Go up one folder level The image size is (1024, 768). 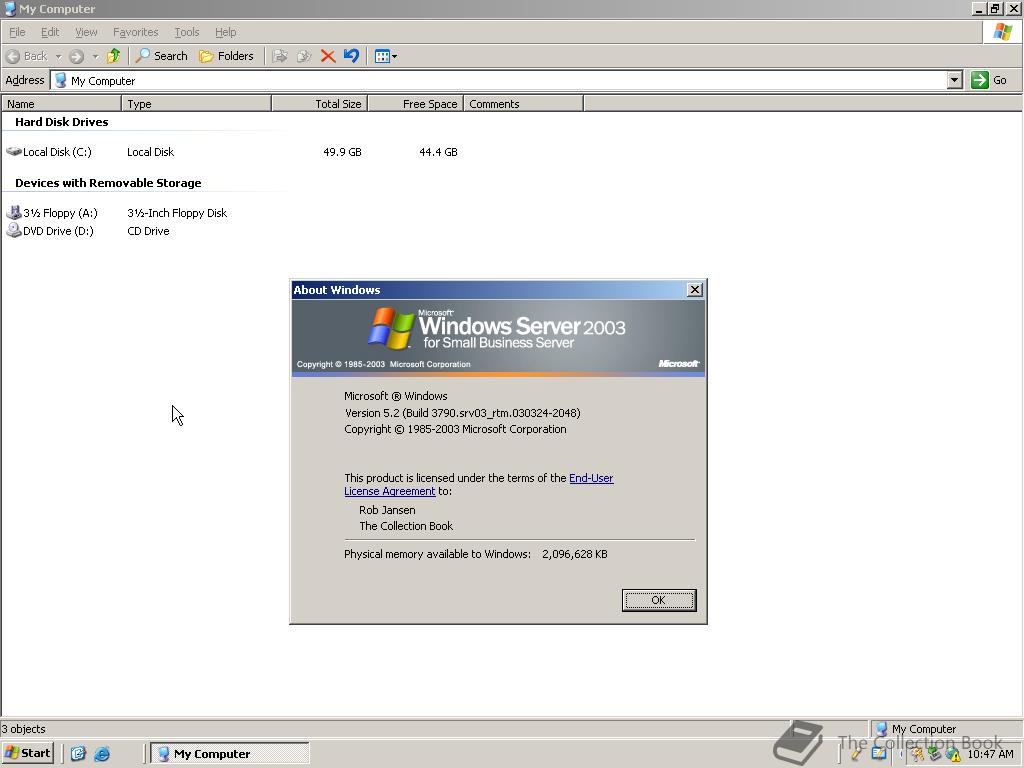coord(114,56)
